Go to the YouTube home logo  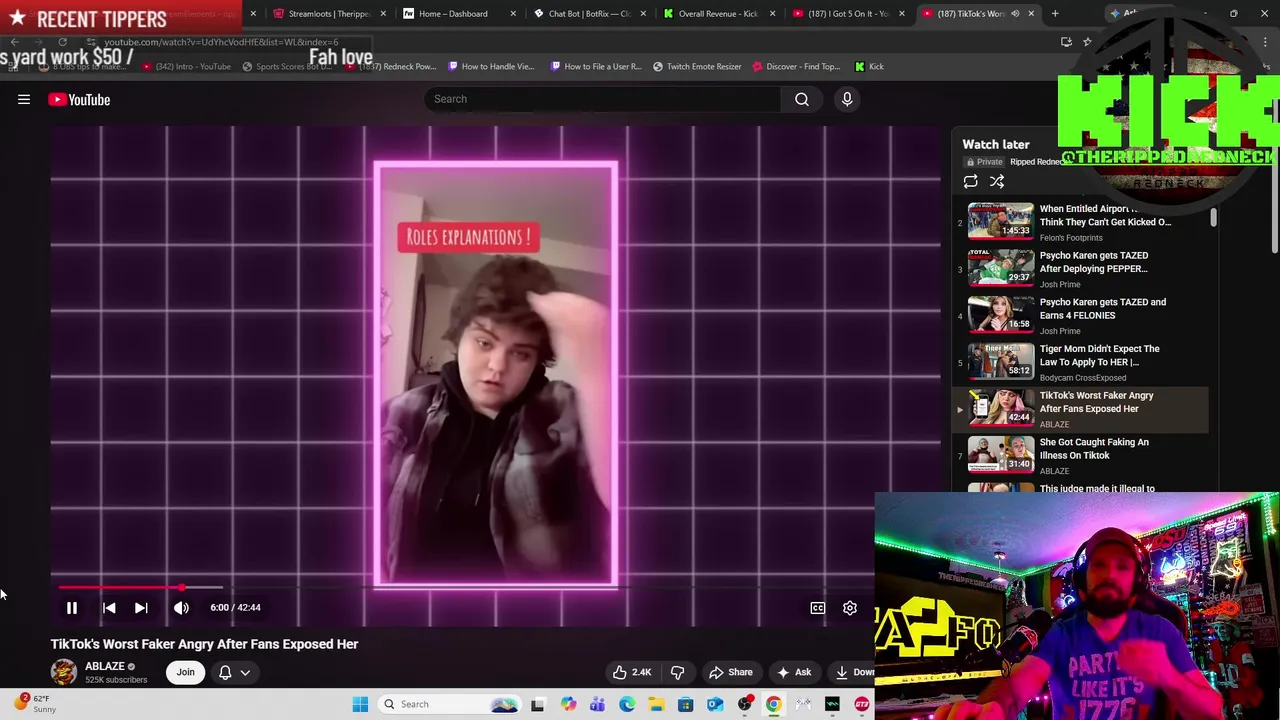click(79, 99)
